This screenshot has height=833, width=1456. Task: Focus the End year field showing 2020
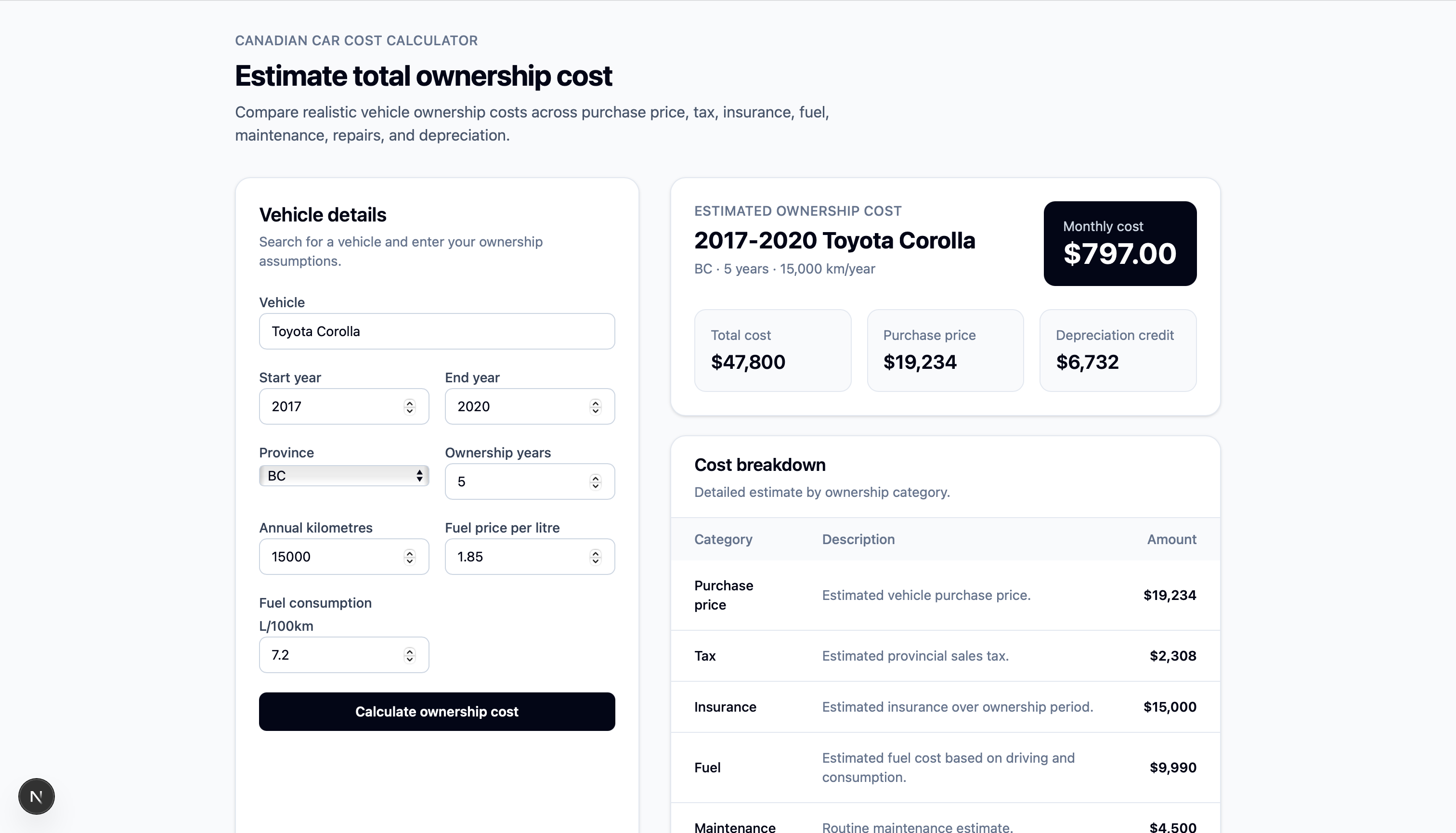click(530, 406)
